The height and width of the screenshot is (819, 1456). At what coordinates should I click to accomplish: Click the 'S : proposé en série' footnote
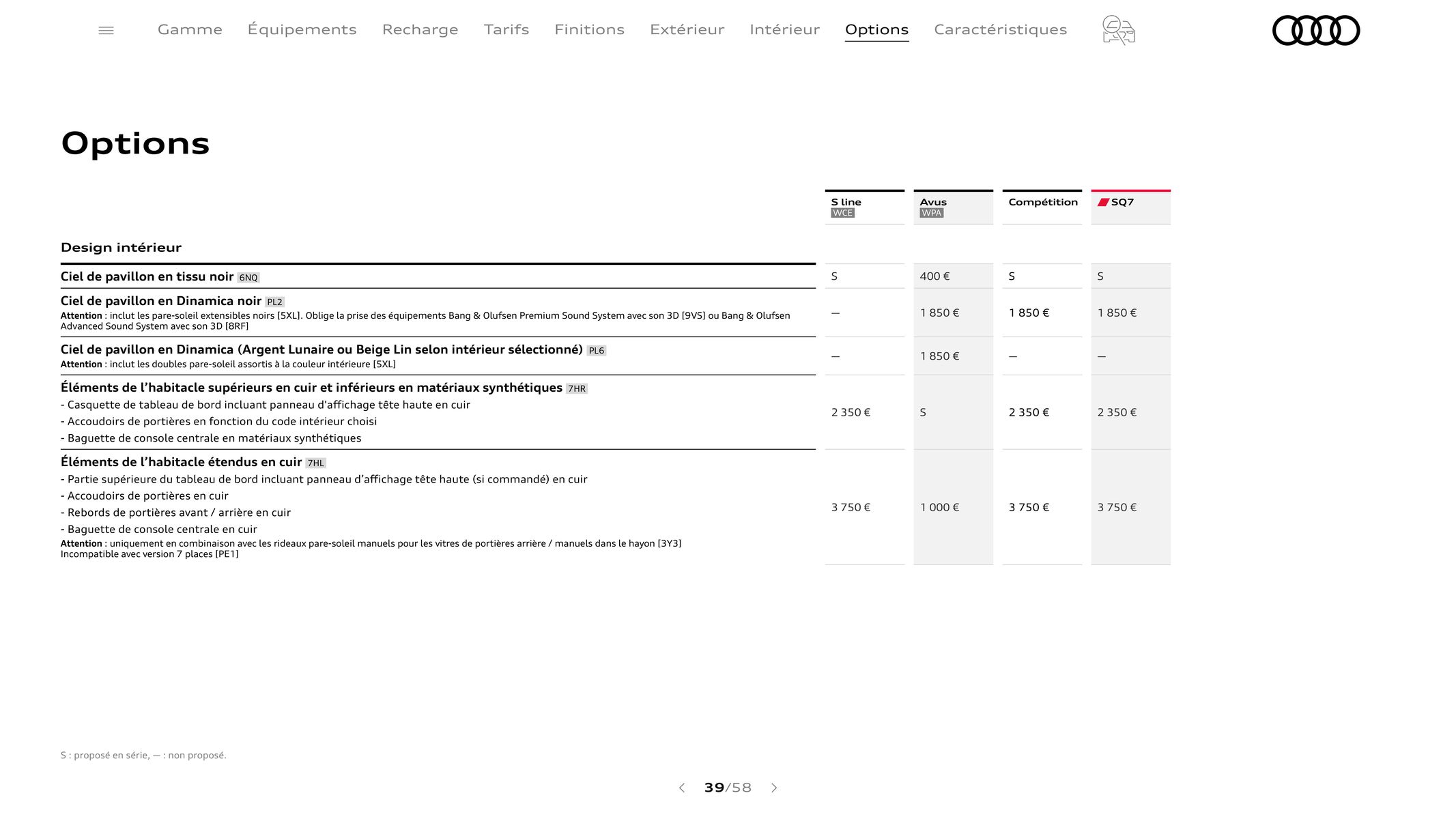[x=143, y=756]
